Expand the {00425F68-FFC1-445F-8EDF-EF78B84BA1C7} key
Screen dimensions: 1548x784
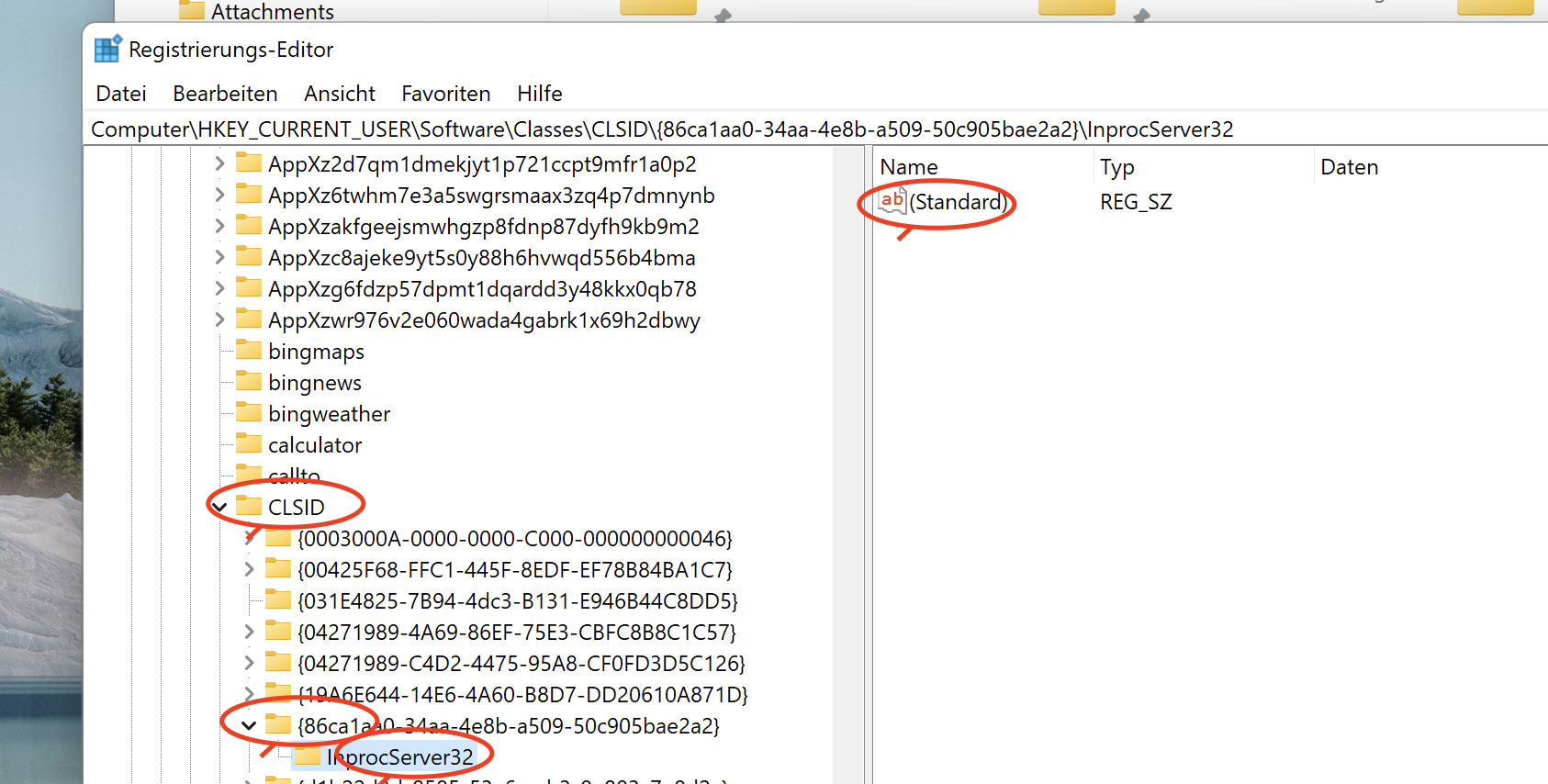249,569
